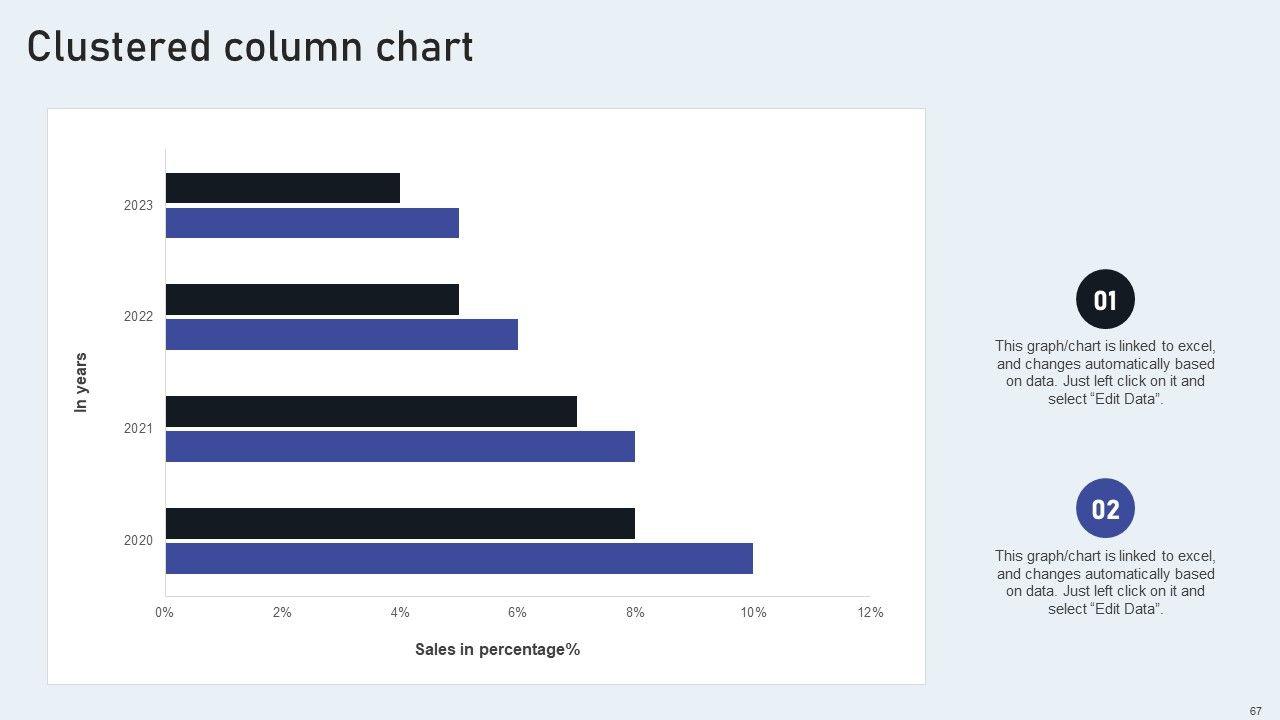Select the blue bar for 2021

coord(400,447)
